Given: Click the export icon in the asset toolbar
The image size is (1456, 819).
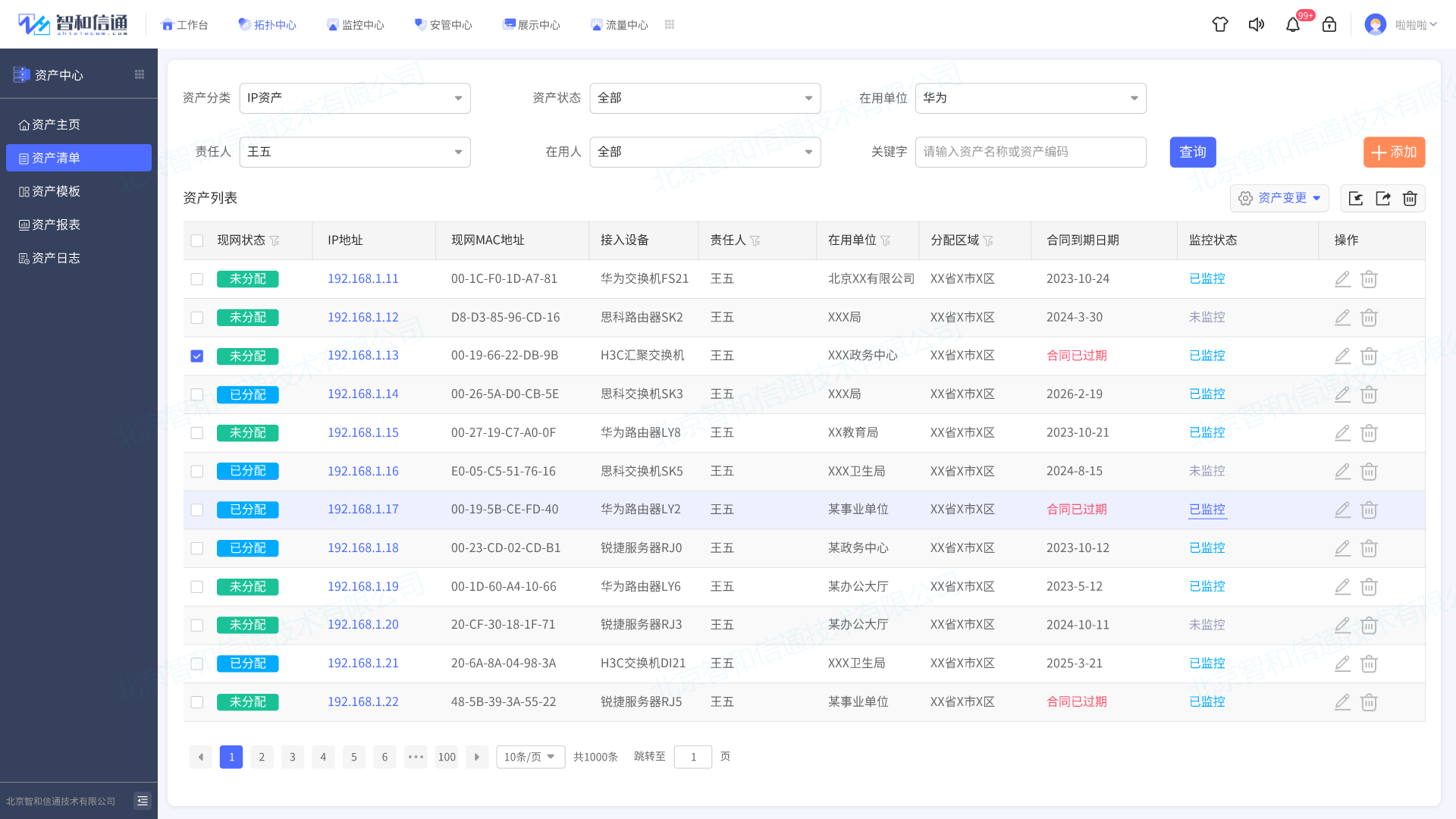Looking at the screenshot, I should pyautogui.click(x=1383, y=198).
